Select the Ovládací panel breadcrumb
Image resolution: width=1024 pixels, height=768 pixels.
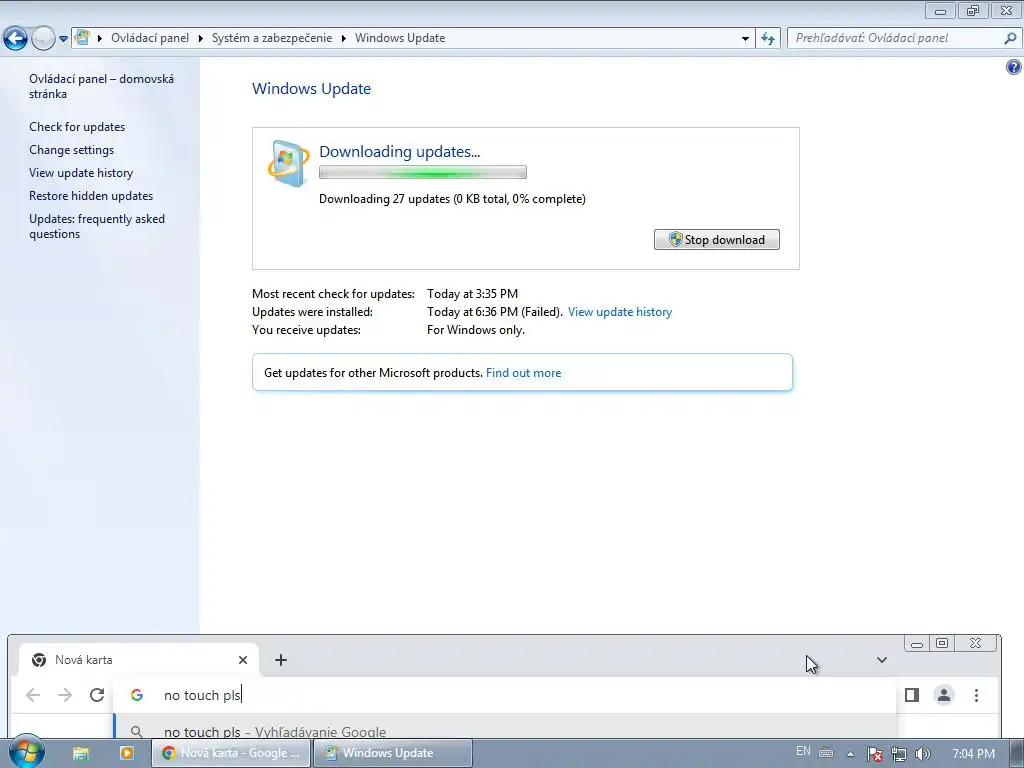(150, 38)
